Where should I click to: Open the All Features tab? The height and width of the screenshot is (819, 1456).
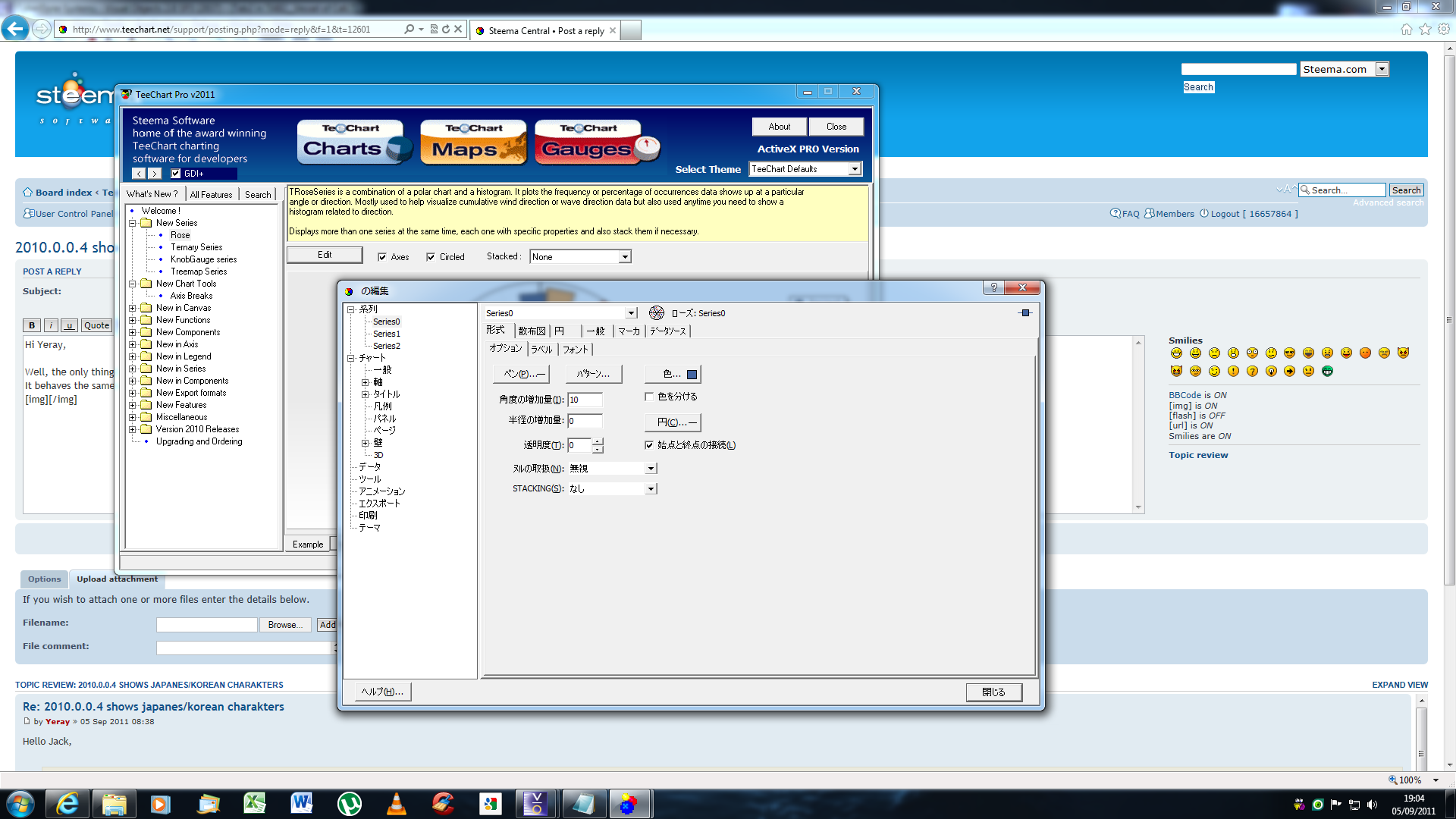(211, 195)
